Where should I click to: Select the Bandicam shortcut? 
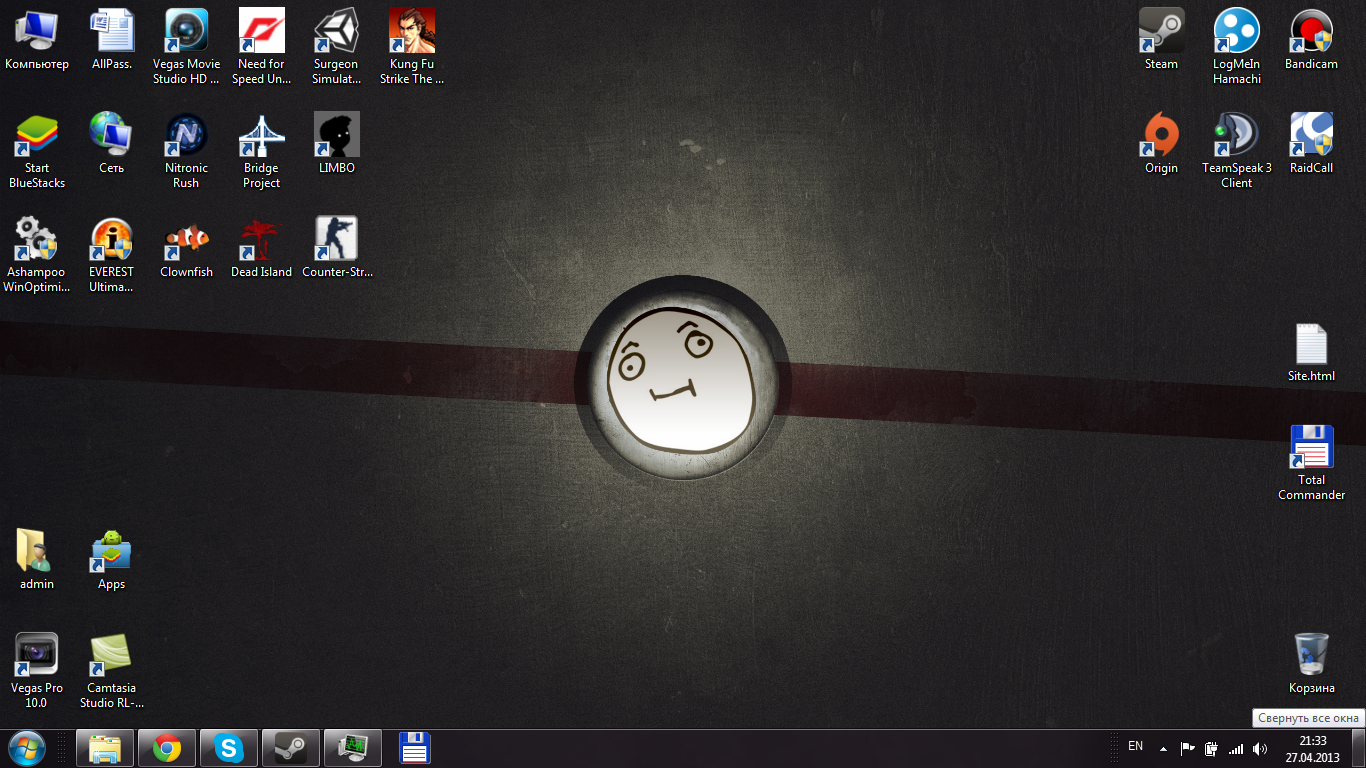pos(1312,40)
